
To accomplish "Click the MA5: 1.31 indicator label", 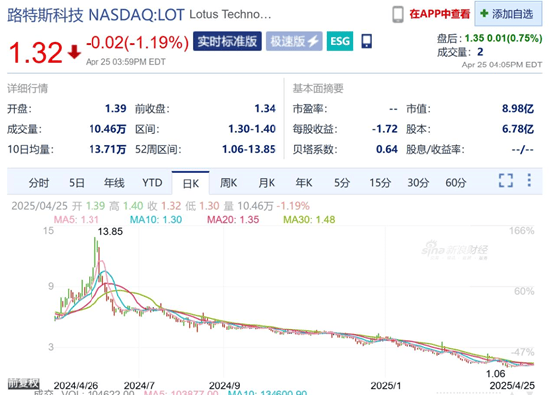I will click(76, 220).
